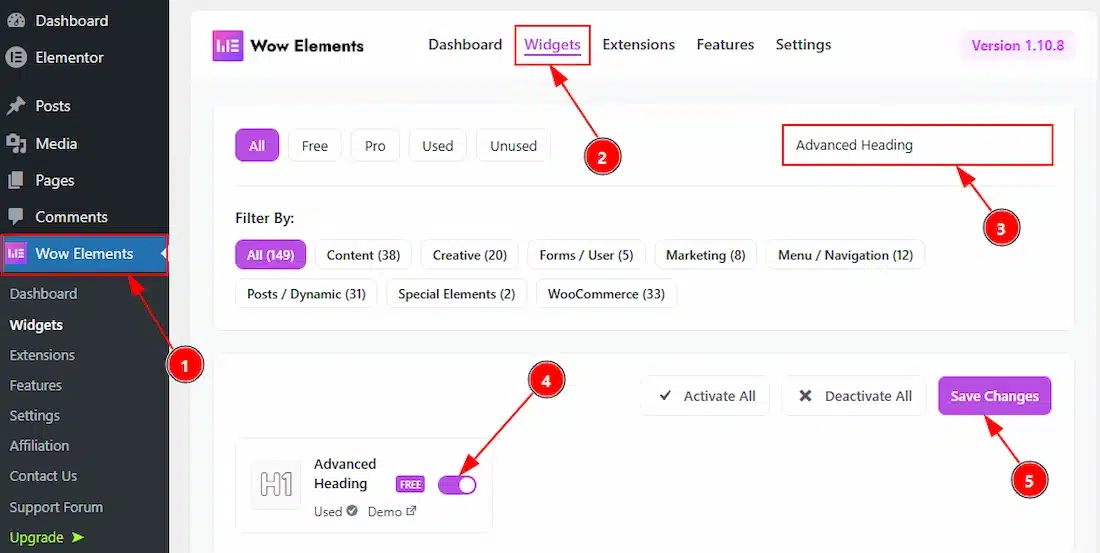The width and height of the screenshot is (1100, 553).
Task: Click the Activate All button
Action: point(706,396)
